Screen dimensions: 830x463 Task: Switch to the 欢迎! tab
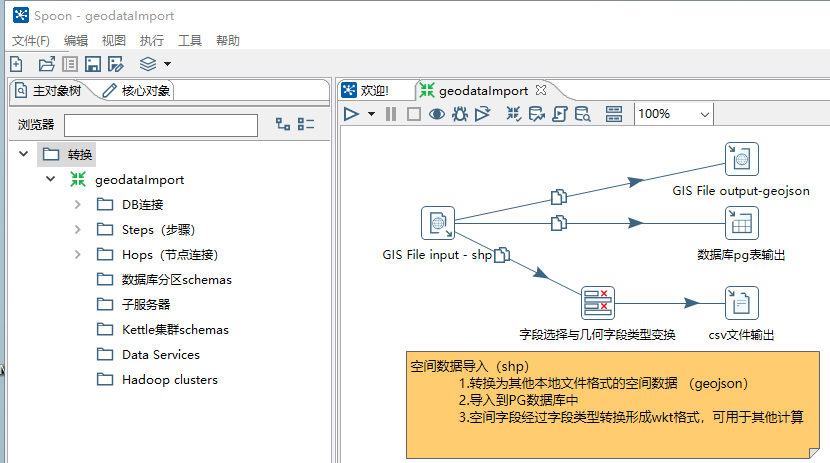[x=367, y=90]
